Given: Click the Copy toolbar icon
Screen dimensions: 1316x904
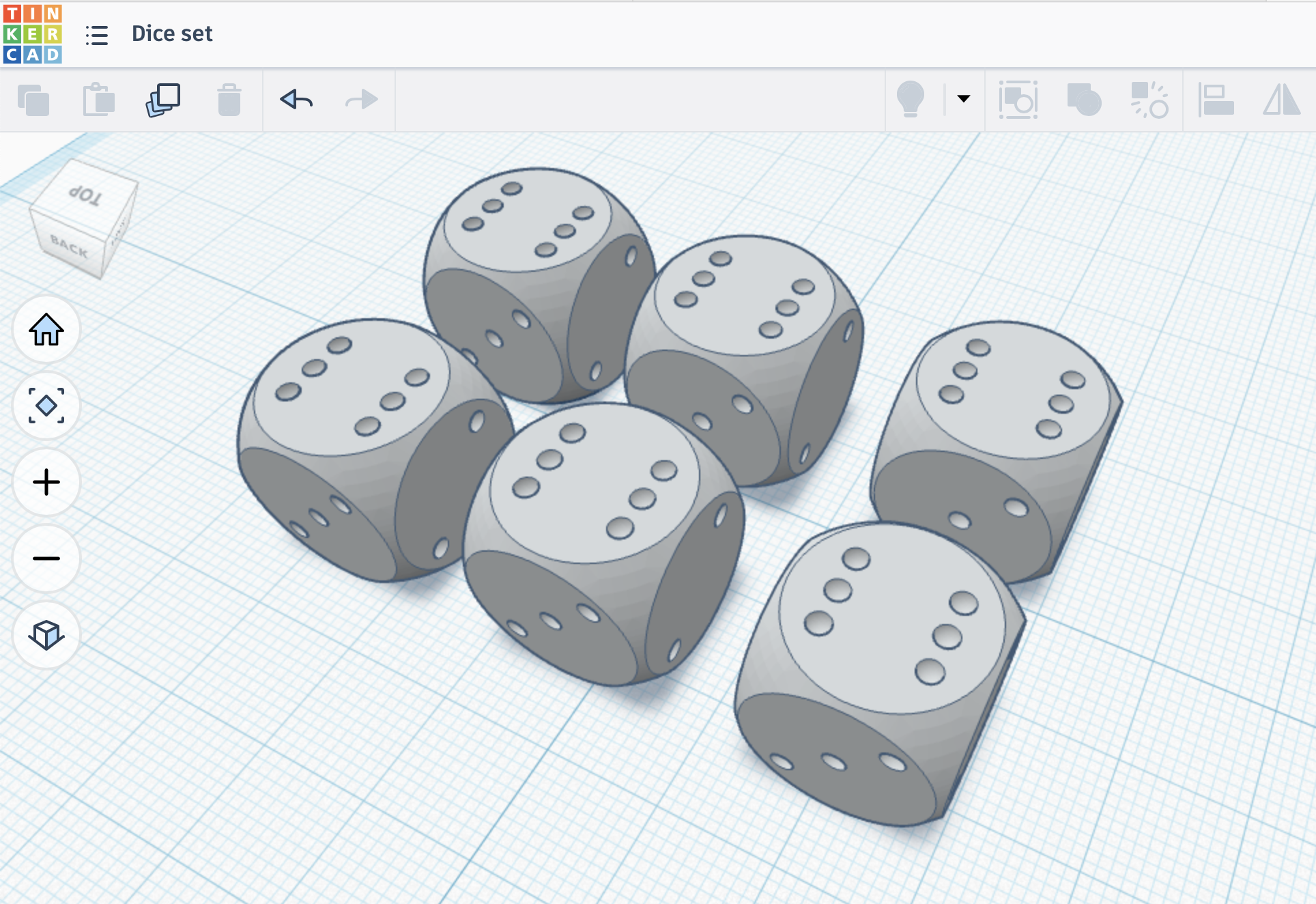Looking at the screenshot, I should (33, 100).
